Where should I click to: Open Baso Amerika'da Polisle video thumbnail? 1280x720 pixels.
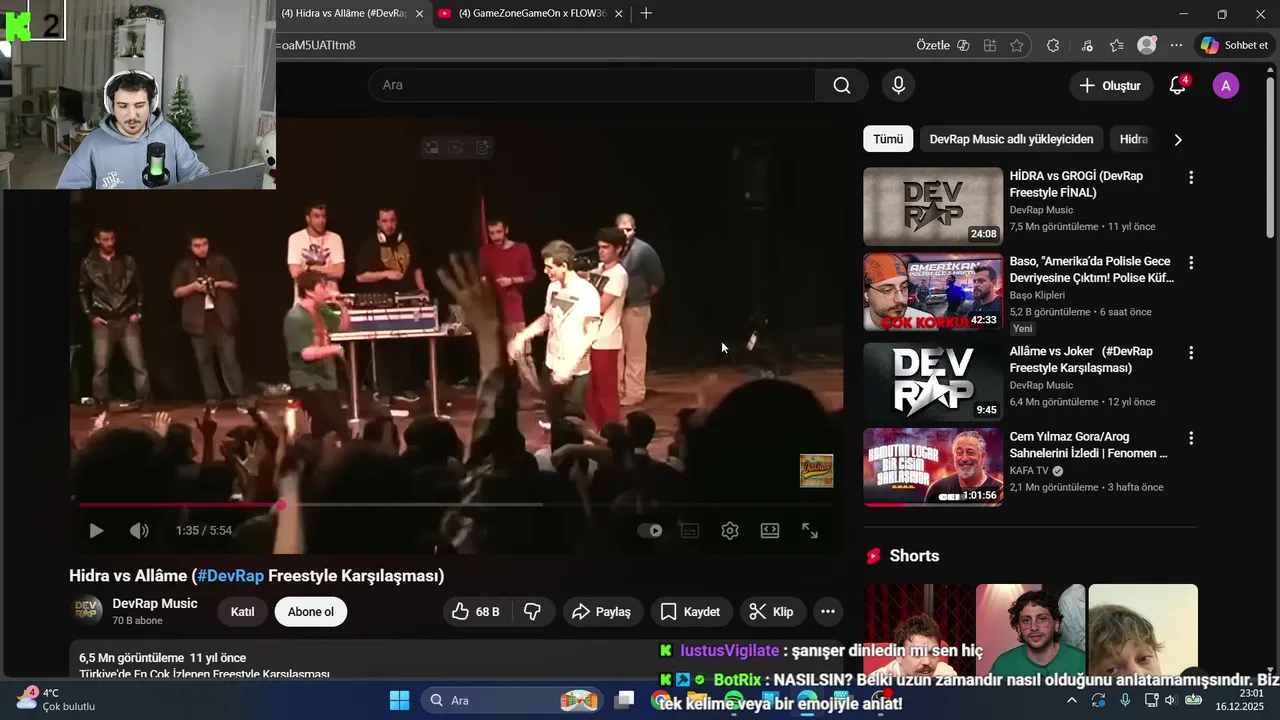[933, 292]
